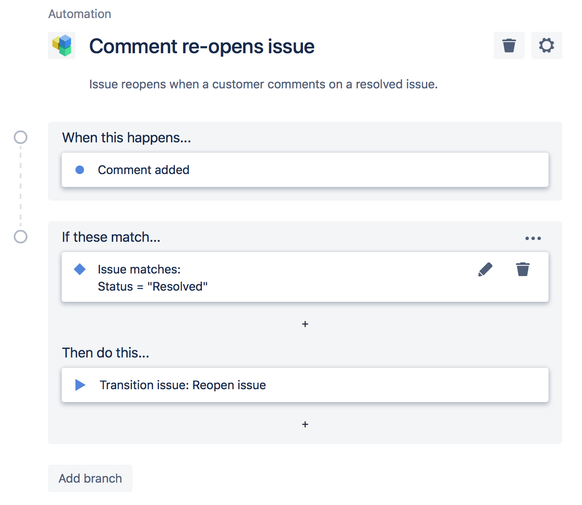Add a condition with plus under Issue matches
The width and height of the screenshot is (582, 505).
[x=305, y=324]
